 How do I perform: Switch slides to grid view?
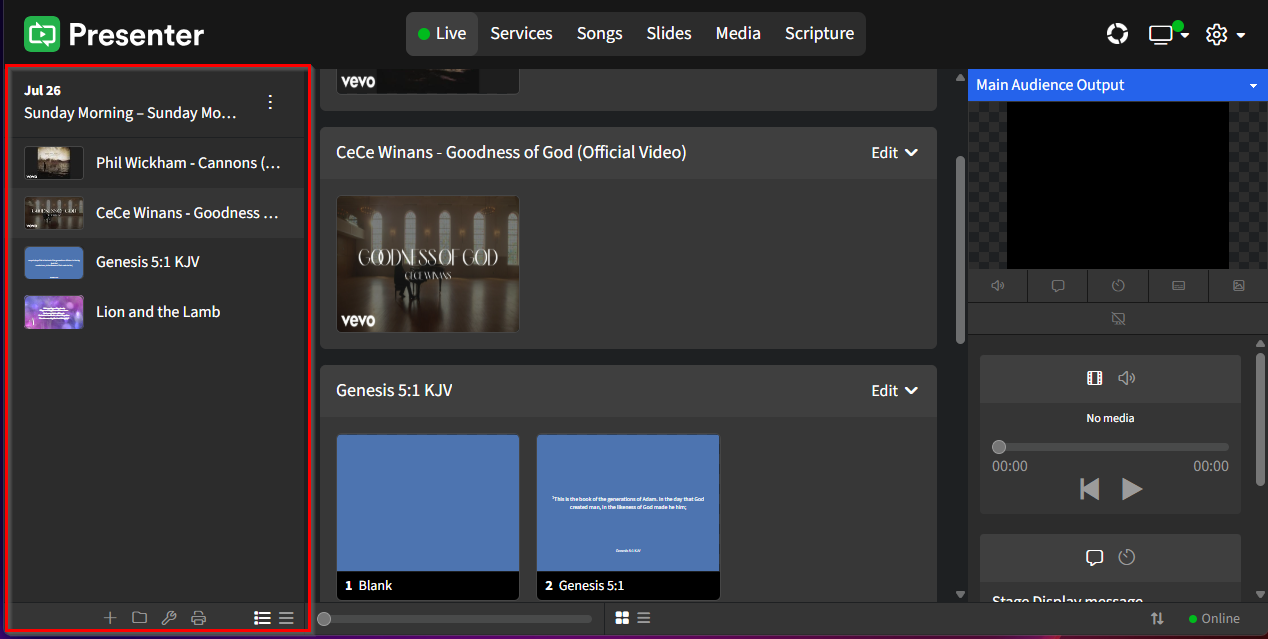coord(622,618)
